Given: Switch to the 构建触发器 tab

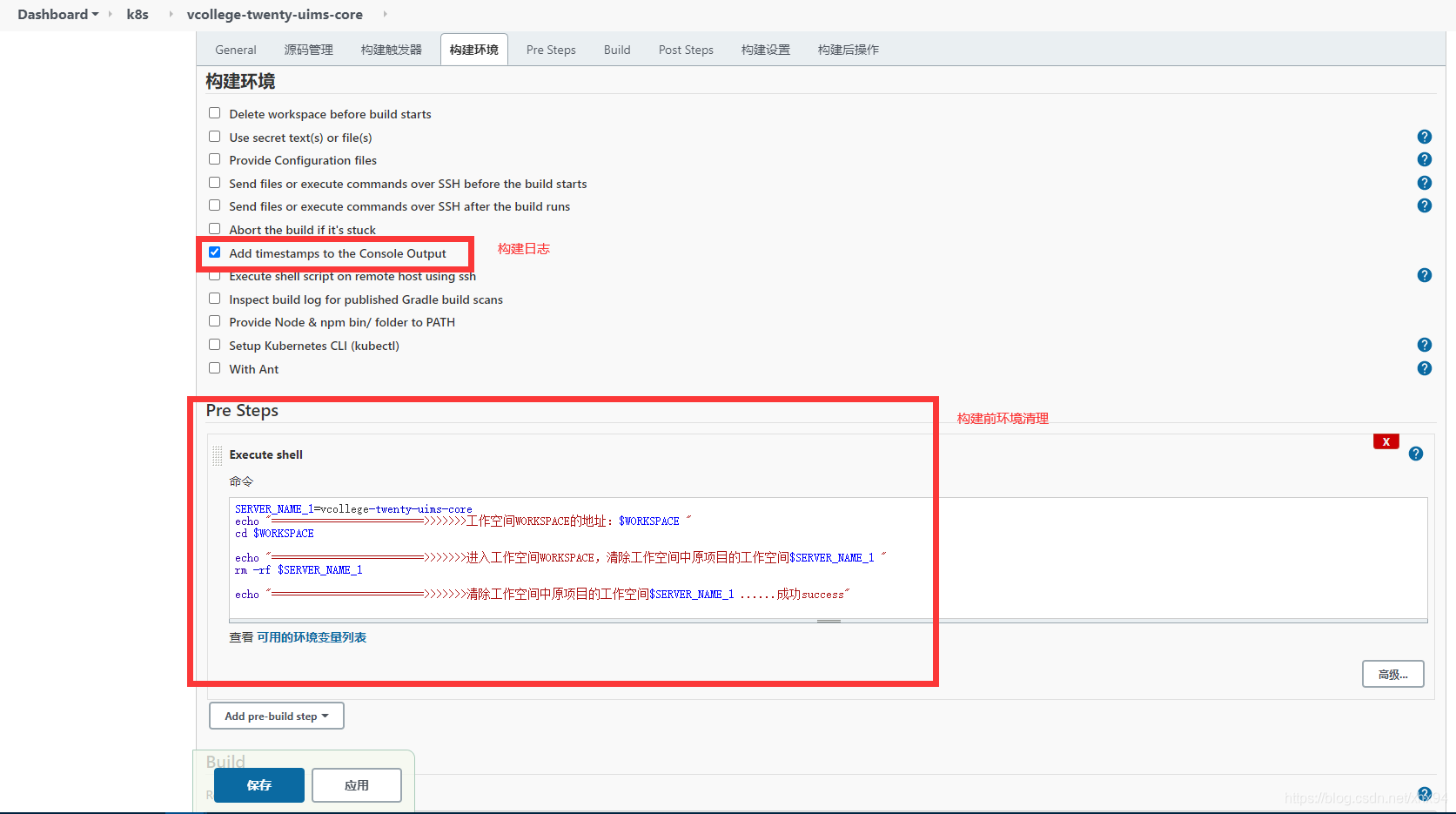Looking at the screenshot, I should point(392,50).
